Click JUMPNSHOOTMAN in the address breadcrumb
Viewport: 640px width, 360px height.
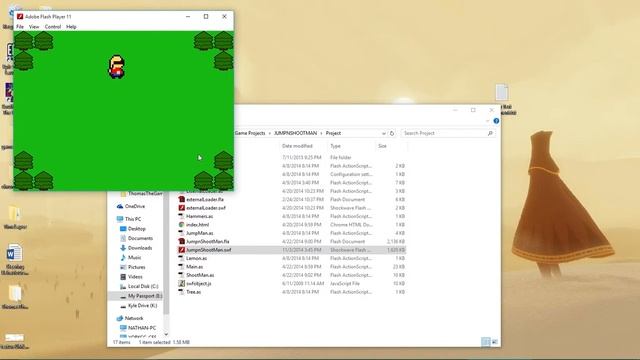click(296, 133)
